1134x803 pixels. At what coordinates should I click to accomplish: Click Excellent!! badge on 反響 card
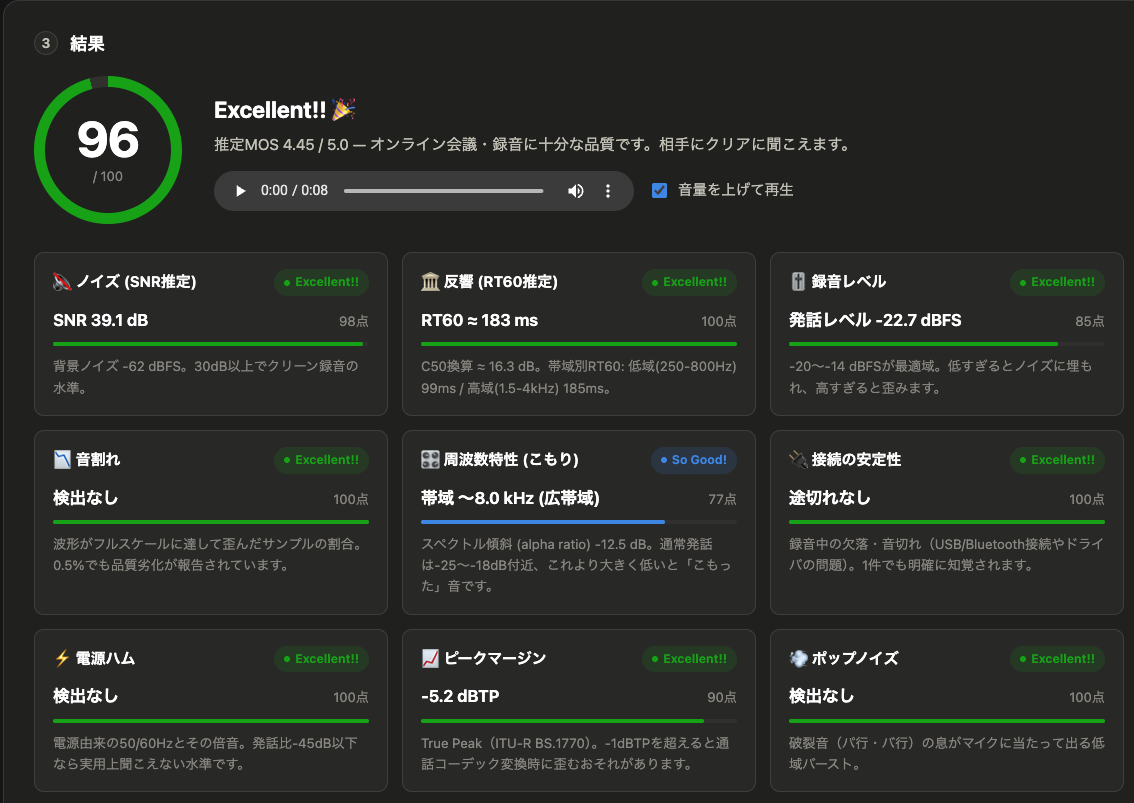(689, 282)
